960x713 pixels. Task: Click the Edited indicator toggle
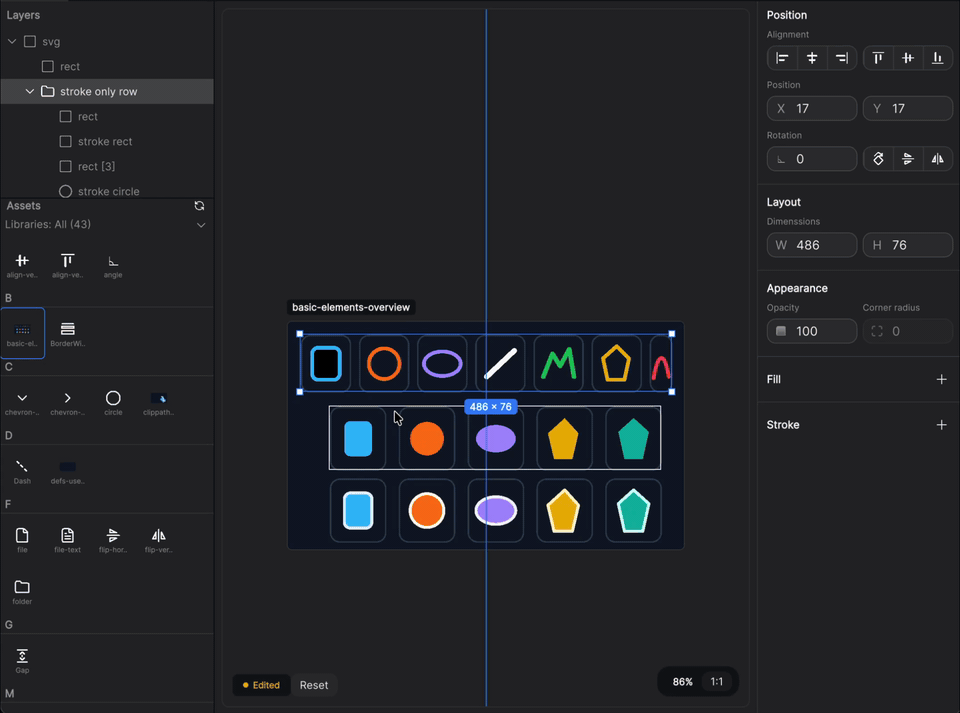click(261, 685)
